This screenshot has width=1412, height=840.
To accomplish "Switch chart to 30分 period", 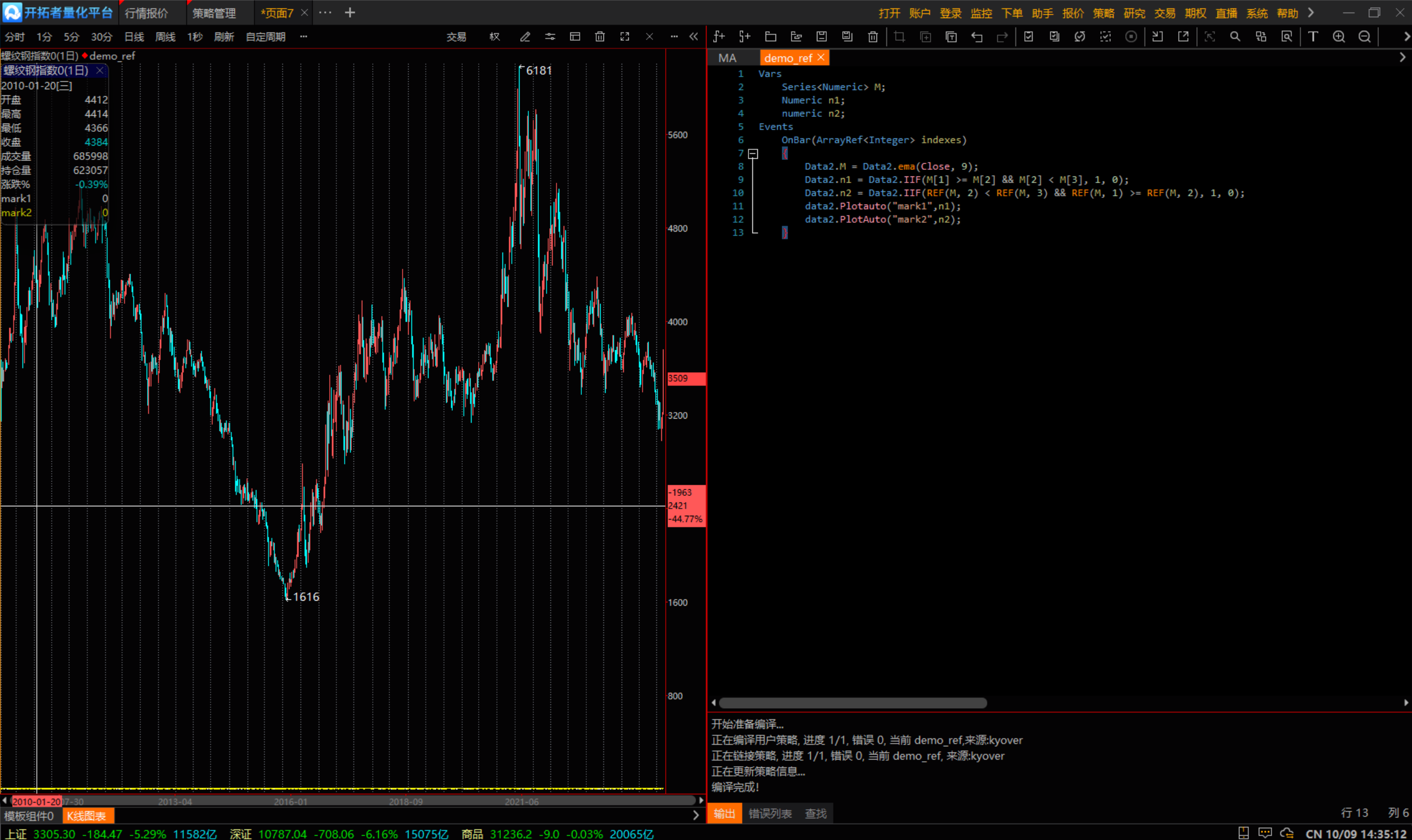I will (x=102, y=37).
